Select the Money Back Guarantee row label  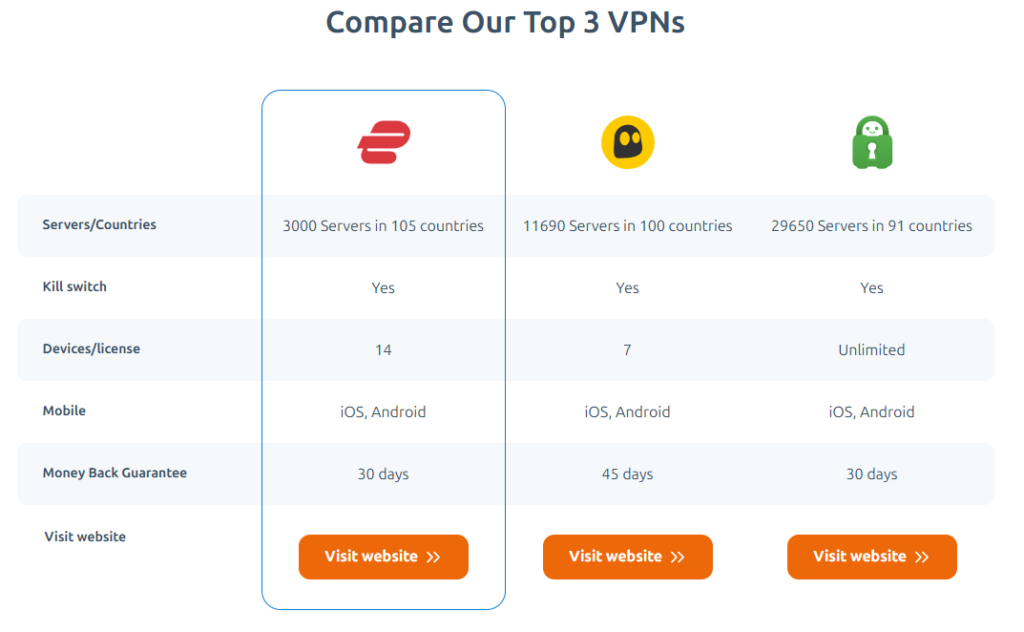click(114, 473)
